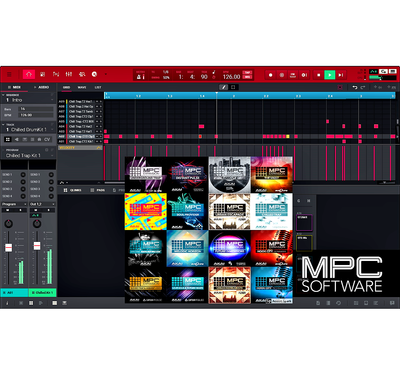Image resolution: width=400 pixels, height=375 pixels.
Task: Enable the Overdub button
Action: point(282,75)
